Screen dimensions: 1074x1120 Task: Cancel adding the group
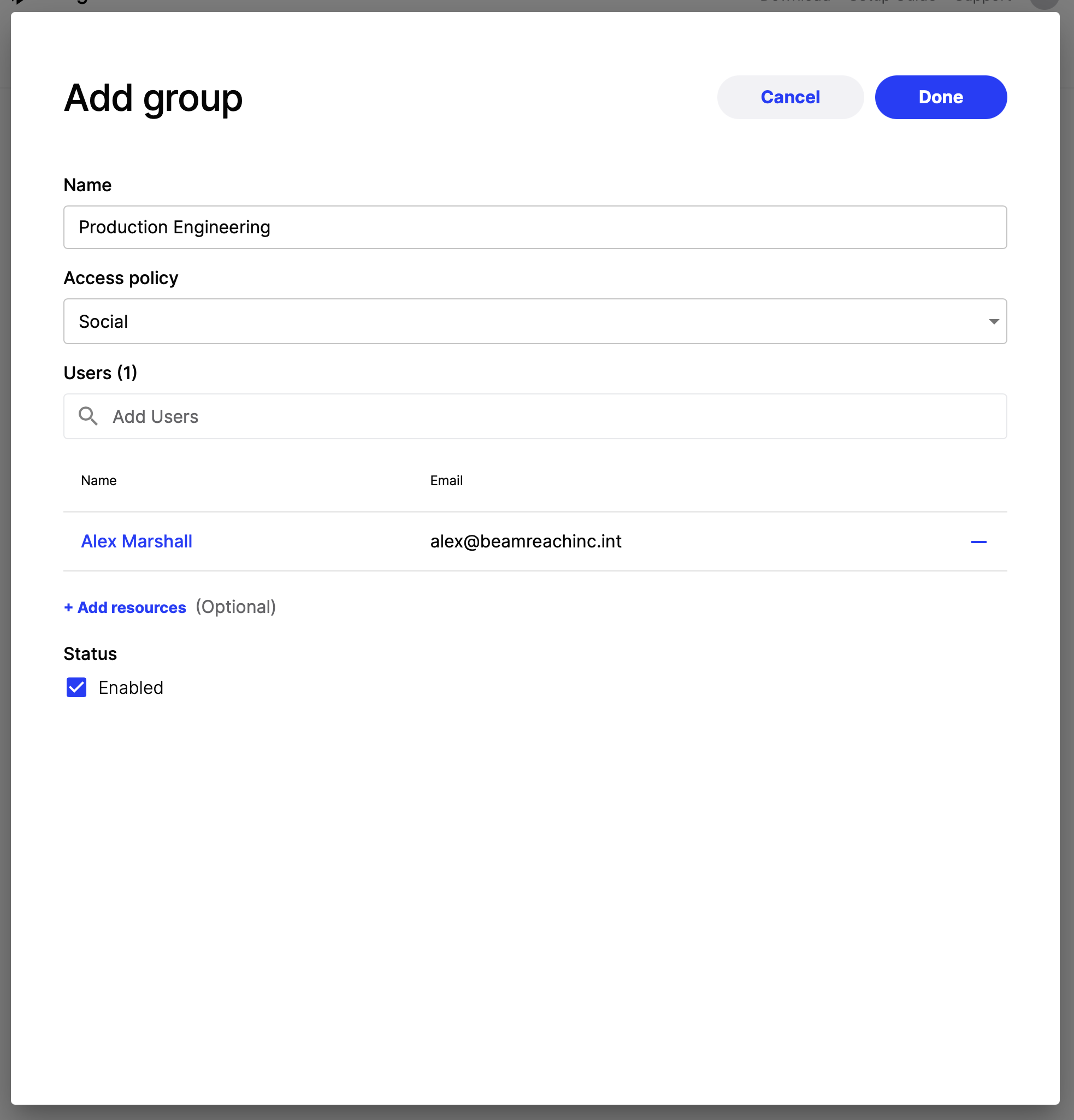(x=789, y=97)
